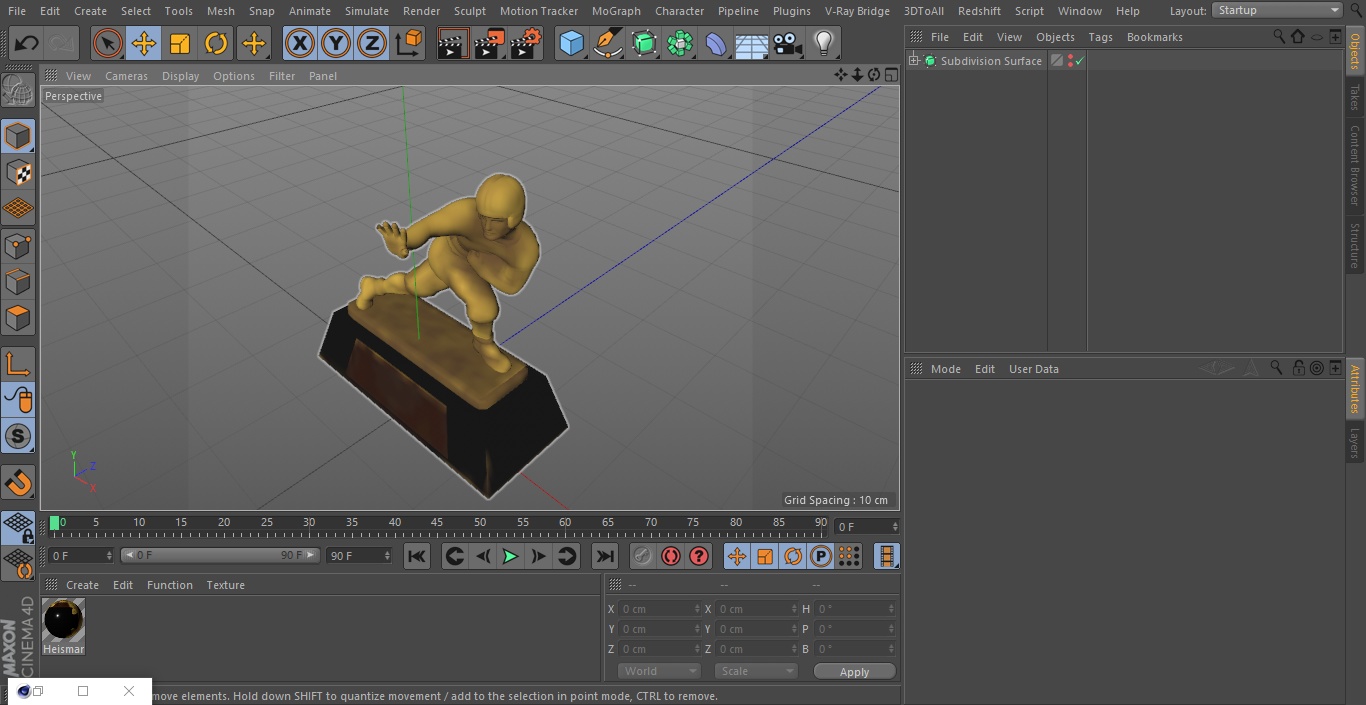
Task: Open the Mesh menu
Action: [220, 11]
